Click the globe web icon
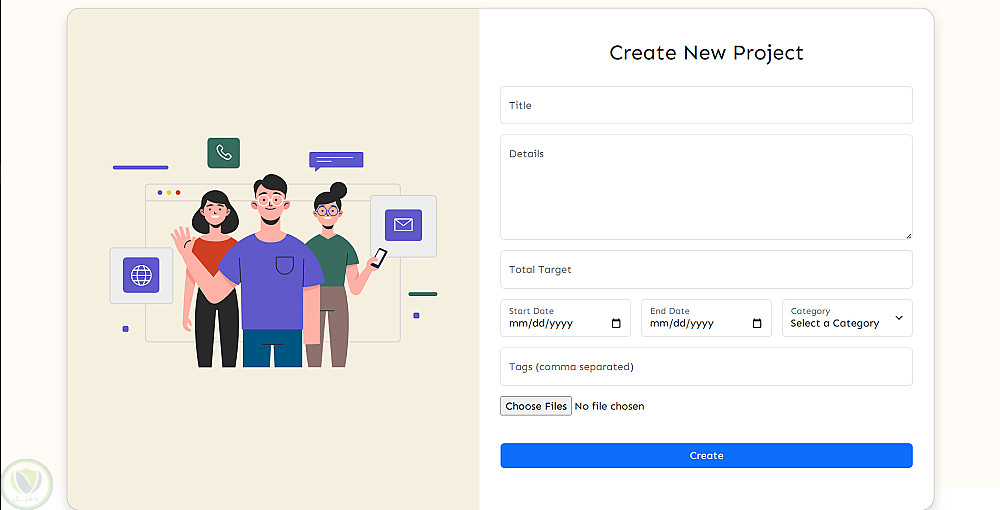Image resolution: width=1000 pixels, height=510 pixels. pos(141,275)
